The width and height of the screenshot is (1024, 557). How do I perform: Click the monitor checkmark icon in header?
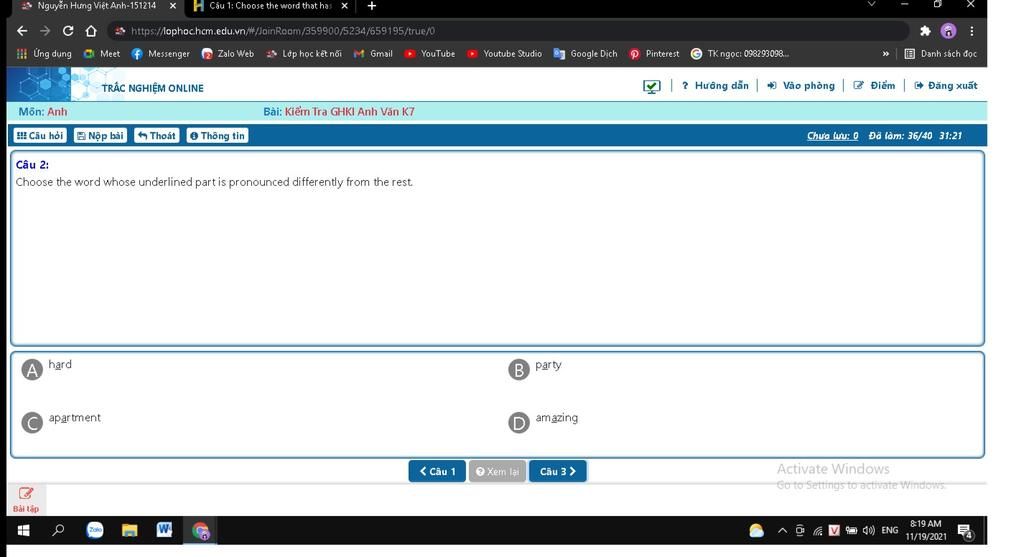click(x=652, y=86)
